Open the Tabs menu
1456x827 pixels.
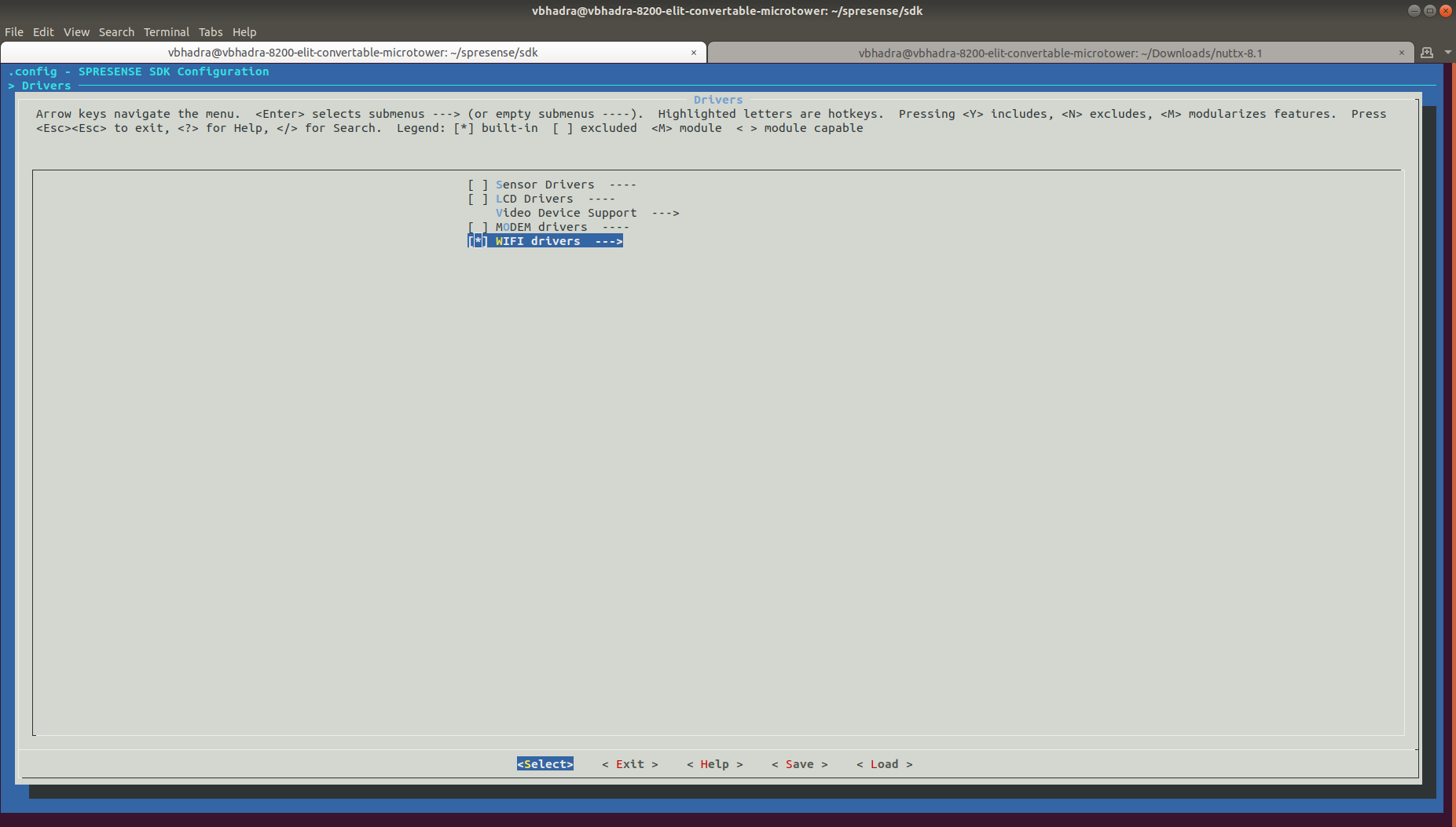pos(211,32)
